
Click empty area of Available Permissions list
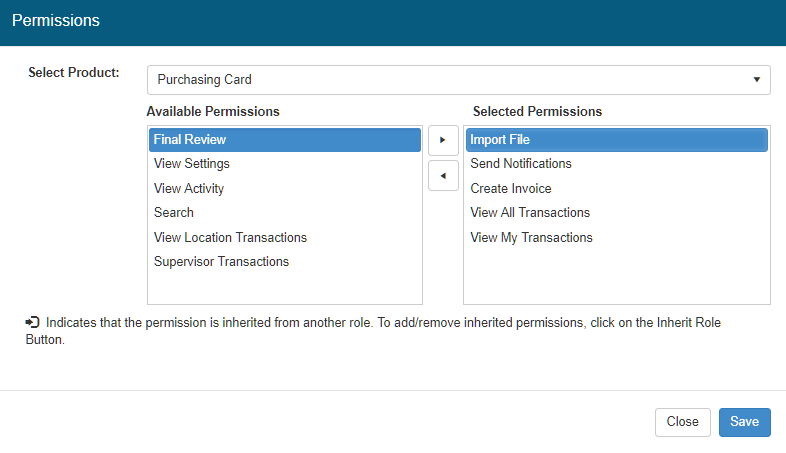284,288
